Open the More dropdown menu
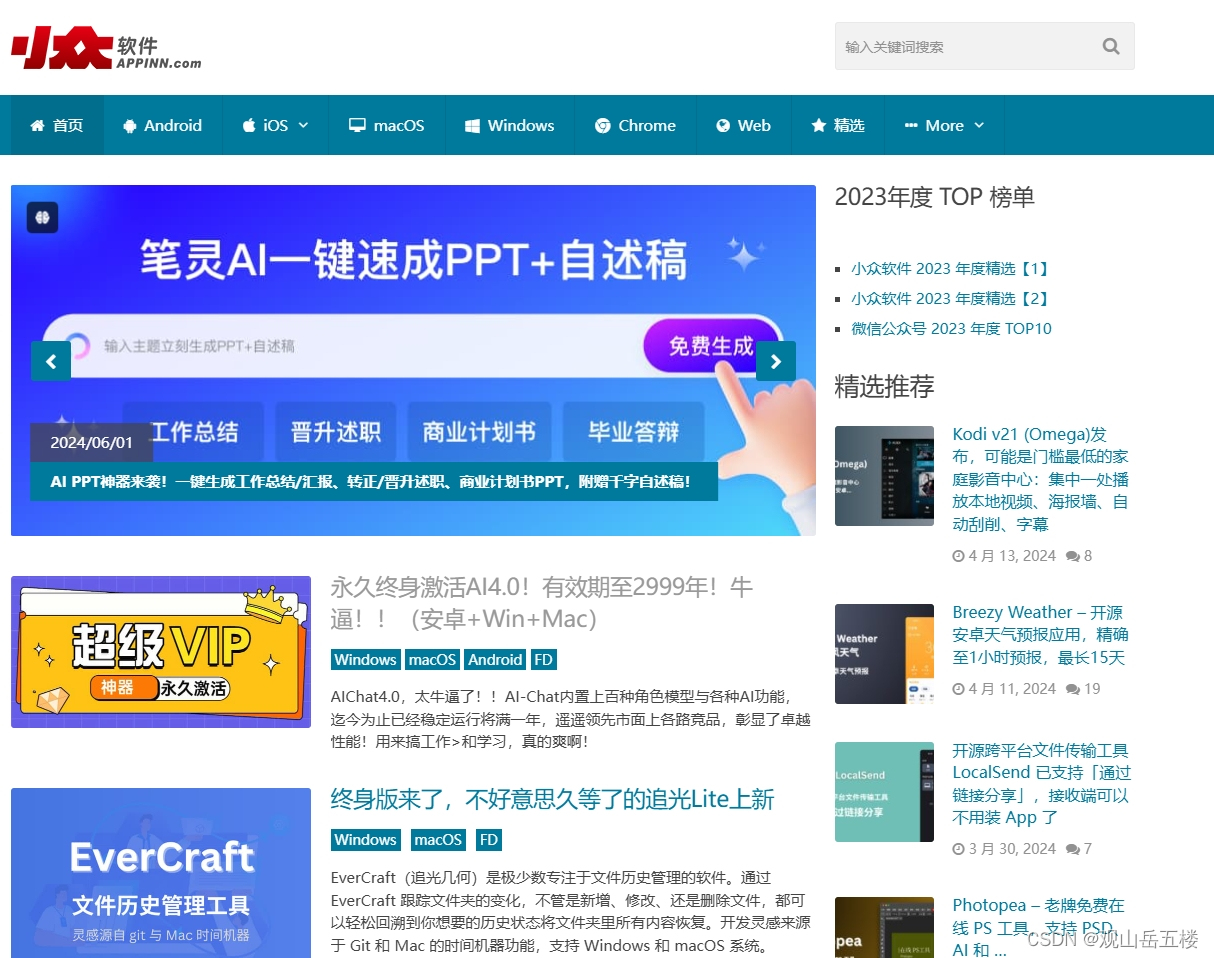 943,125
